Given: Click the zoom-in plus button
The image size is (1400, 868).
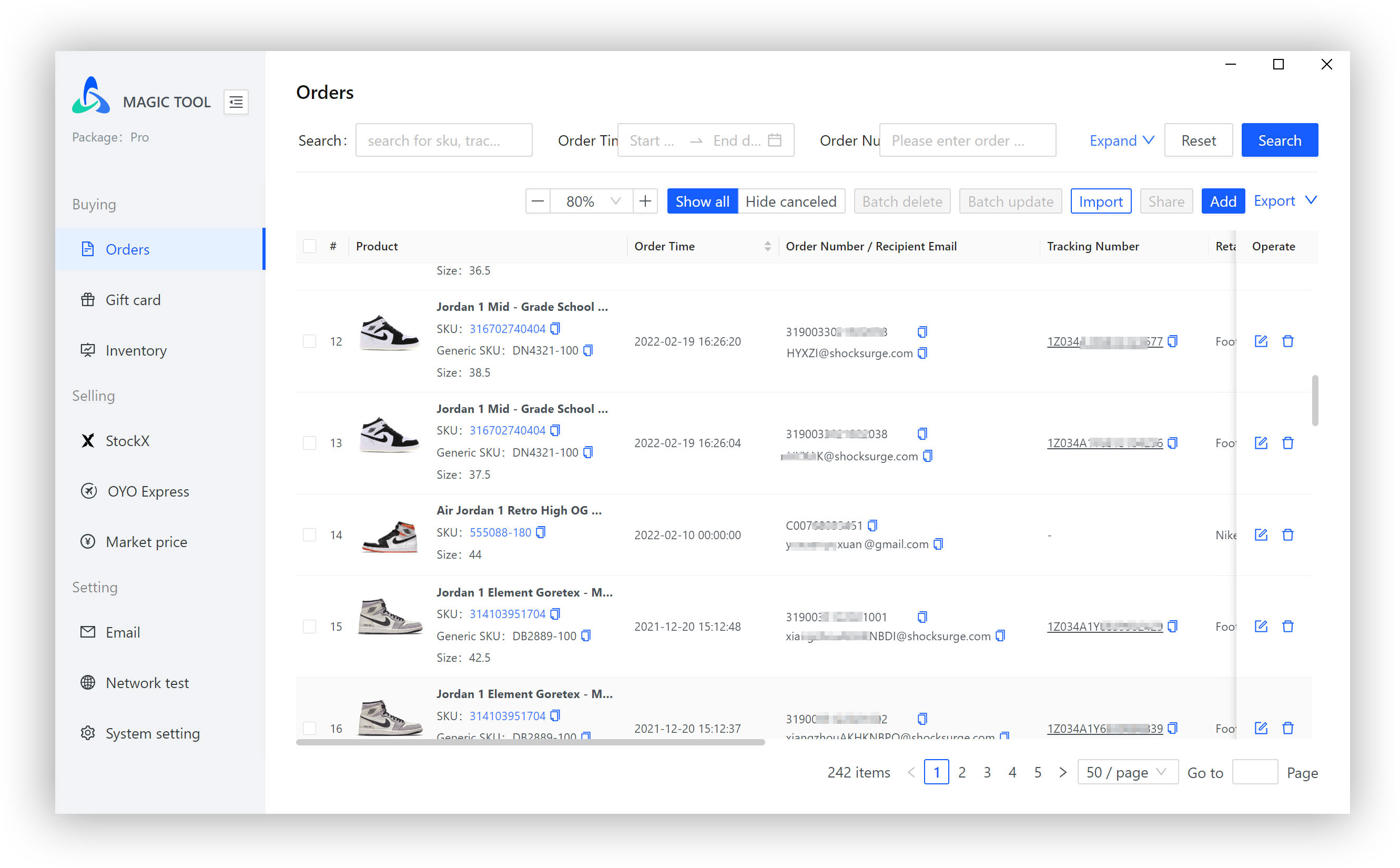Looking at the screenshot, I should point(645,201).
